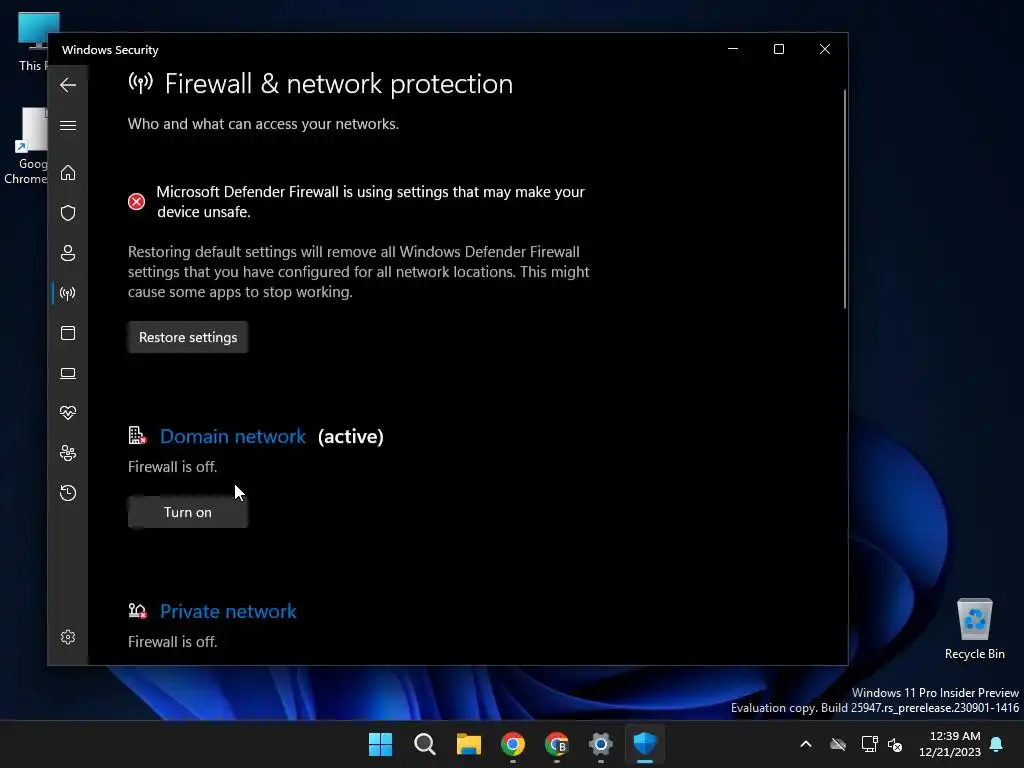This screenshot has height=768, width=1024.
Task: Show hidden icons tray chevron
Action: pyautogui.click(x=806, y=744)
